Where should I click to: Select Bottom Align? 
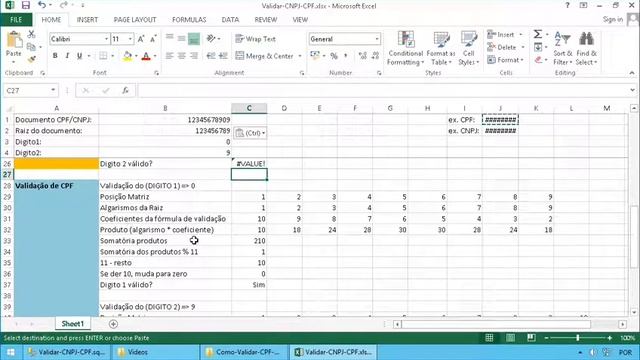coord(194,38)
